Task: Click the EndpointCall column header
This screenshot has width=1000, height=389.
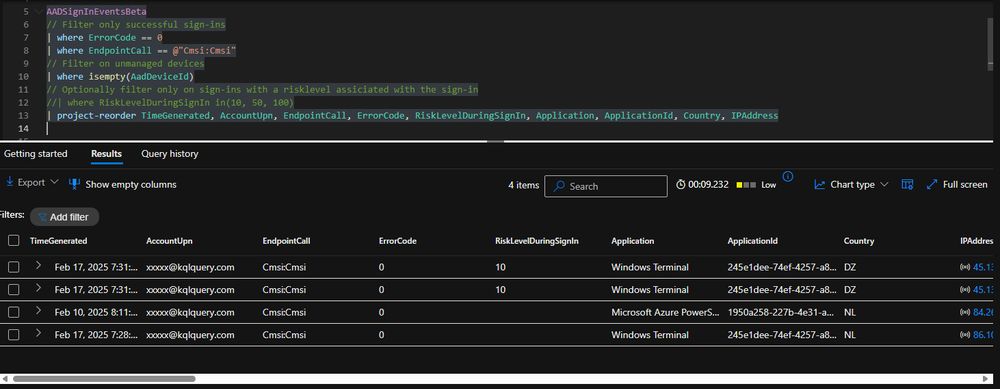Action: pyautogui.click(x=286, y=241)
